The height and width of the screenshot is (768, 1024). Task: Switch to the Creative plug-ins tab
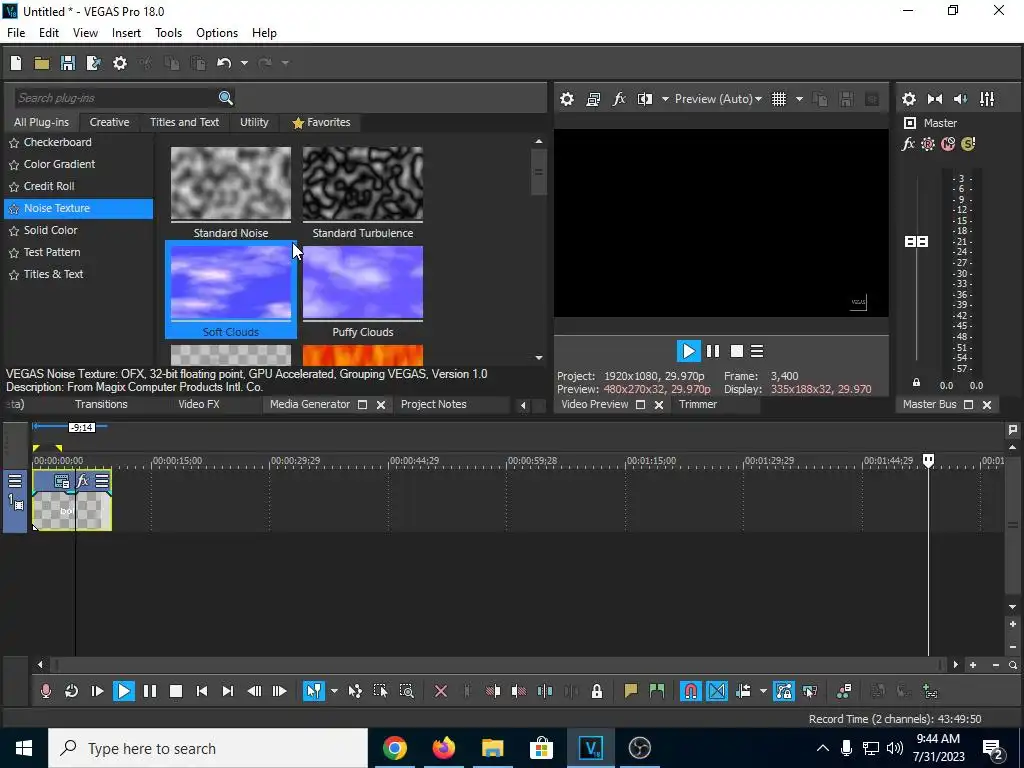109,122
